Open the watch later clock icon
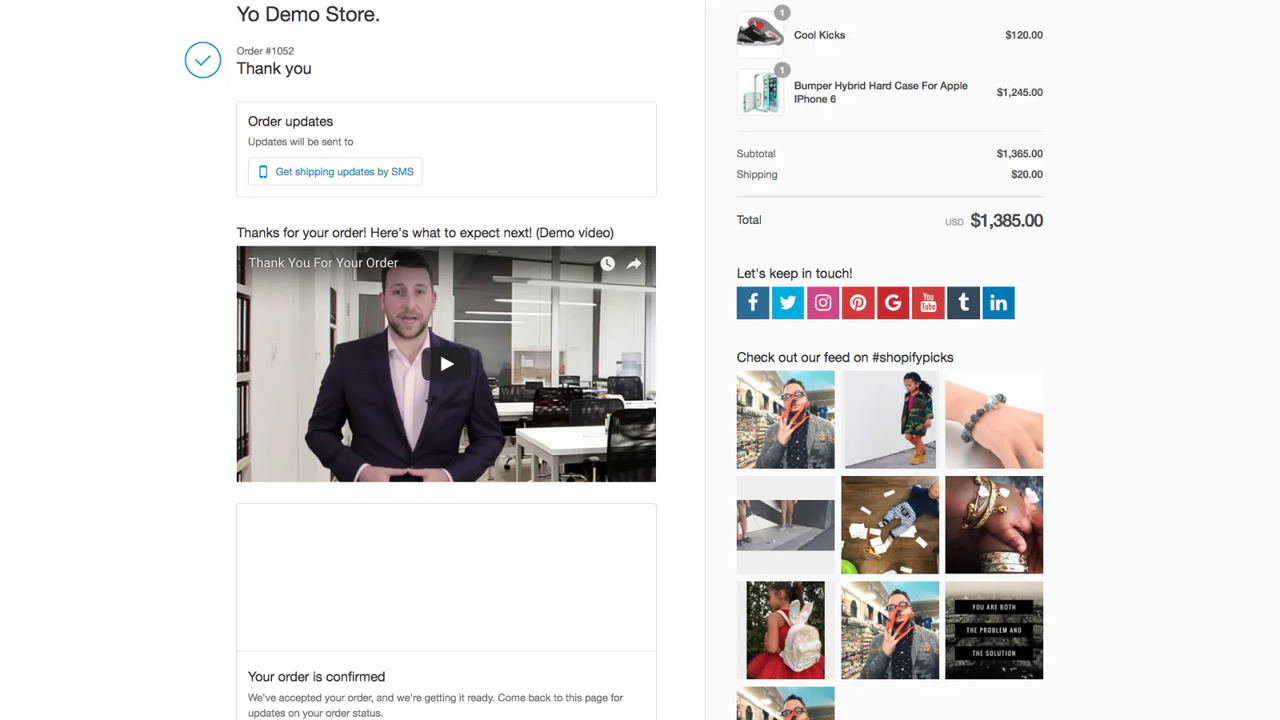 607,263
